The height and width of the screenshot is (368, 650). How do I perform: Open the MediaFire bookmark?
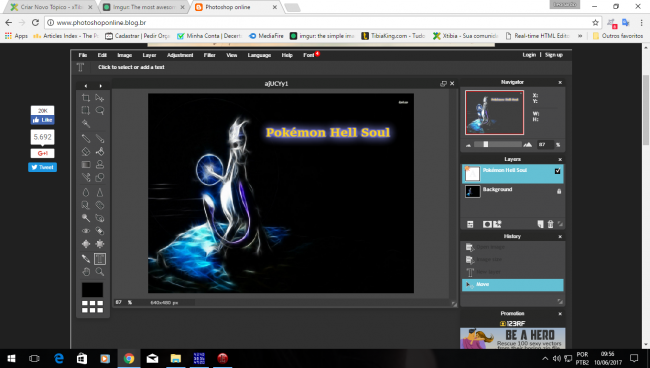pos(266,36)
